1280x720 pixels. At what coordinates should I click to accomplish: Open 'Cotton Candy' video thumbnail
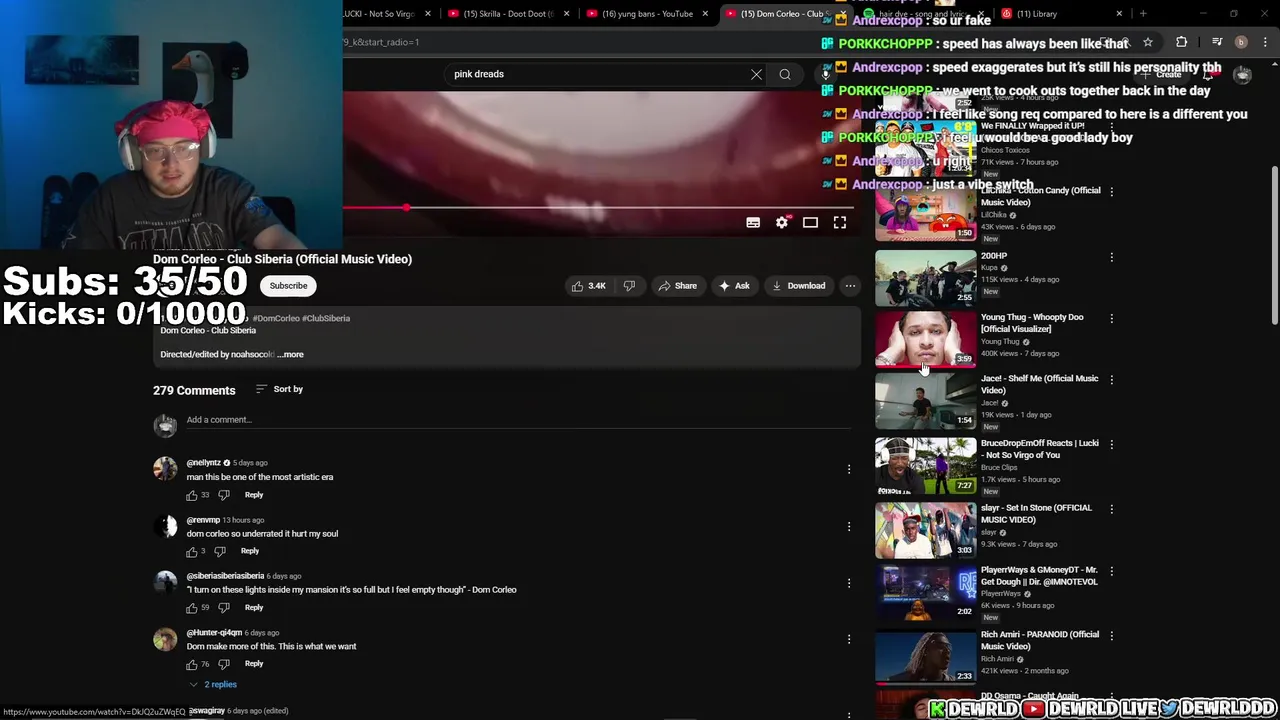tap(925, 212)
